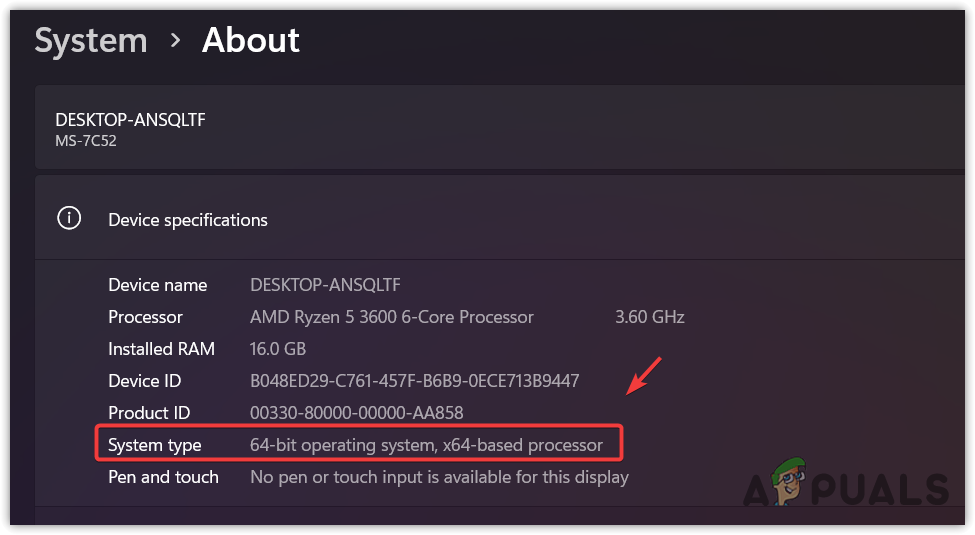Click the Device ID value starting B048ED29

coord(414,381)
